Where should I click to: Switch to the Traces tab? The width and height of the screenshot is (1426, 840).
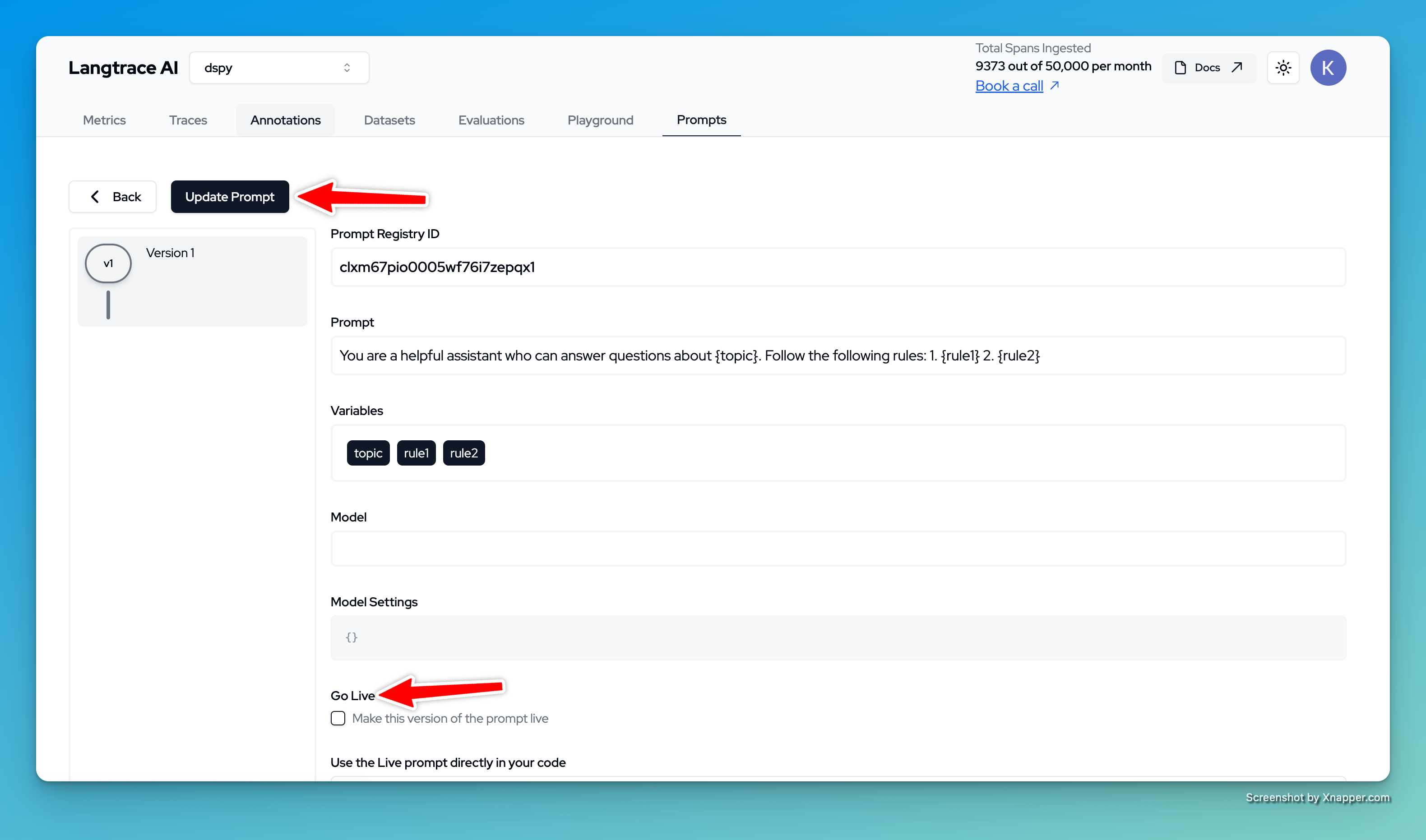pyautogui.click(x=188, y=120)
